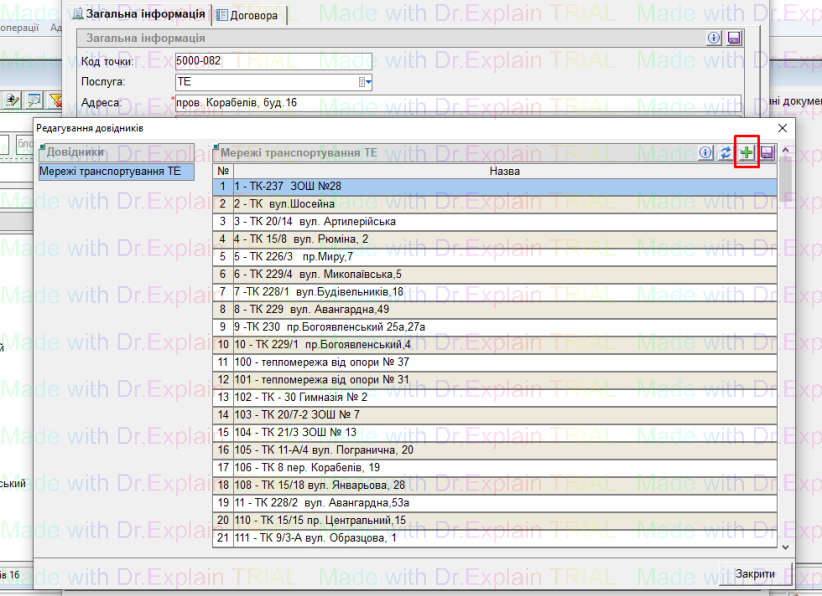Screen dimensions: 822x596
Task: Open the Послуга dropdown list
Action: [367, 82]
